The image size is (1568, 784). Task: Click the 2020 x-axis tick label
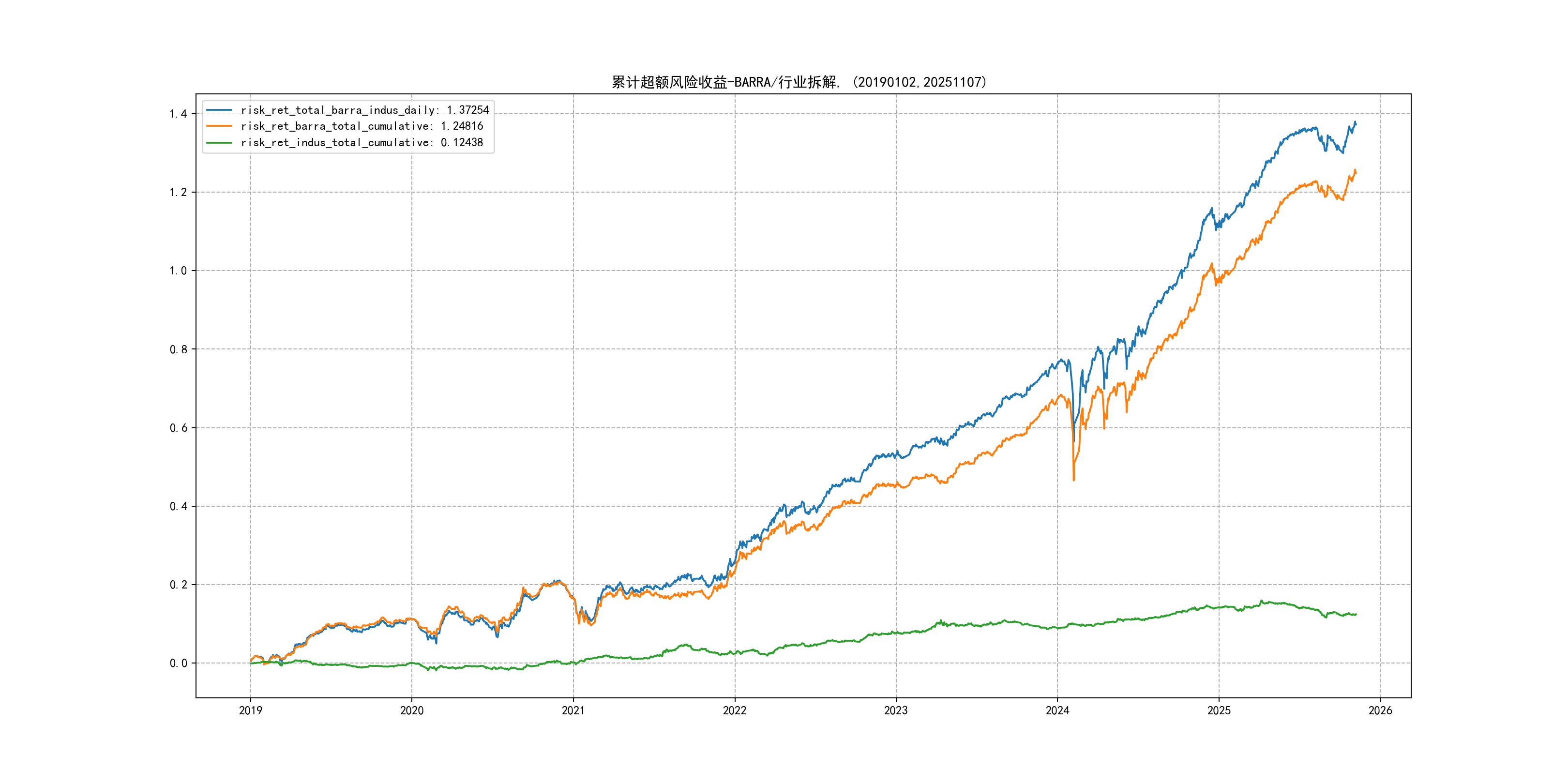pyautogui.click(x=411, y=710)
